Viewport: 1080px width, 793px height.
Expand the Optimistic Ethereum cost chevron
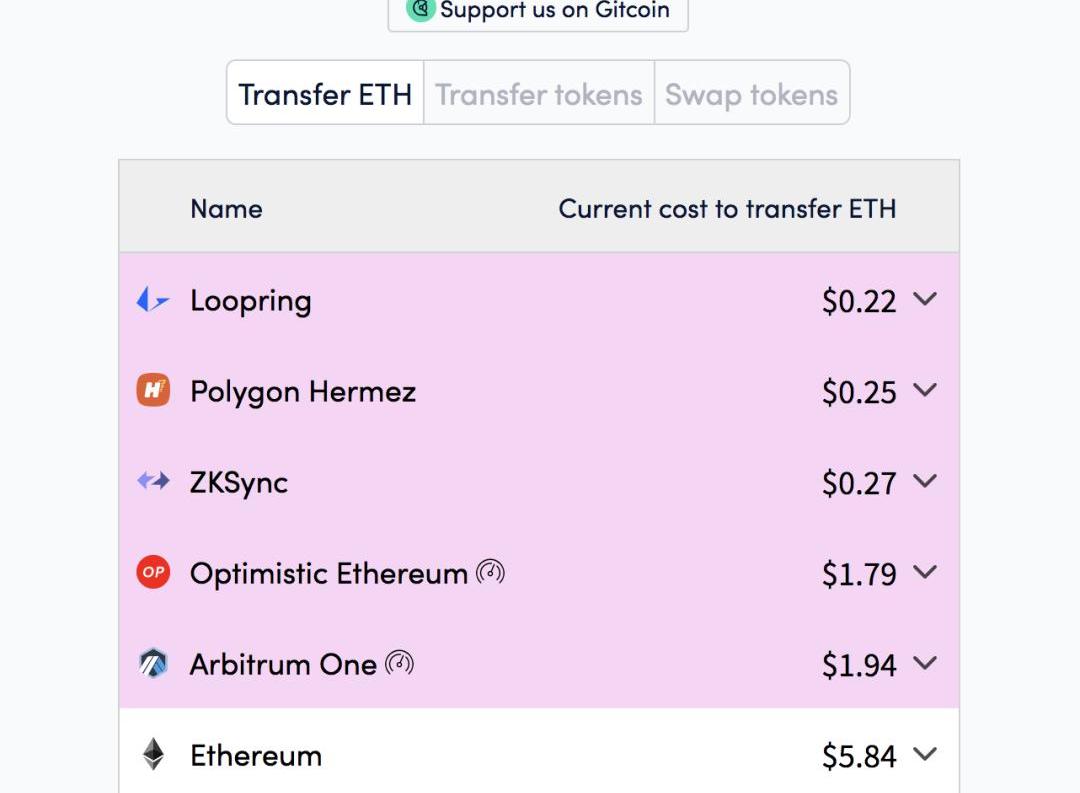[925, 572]
